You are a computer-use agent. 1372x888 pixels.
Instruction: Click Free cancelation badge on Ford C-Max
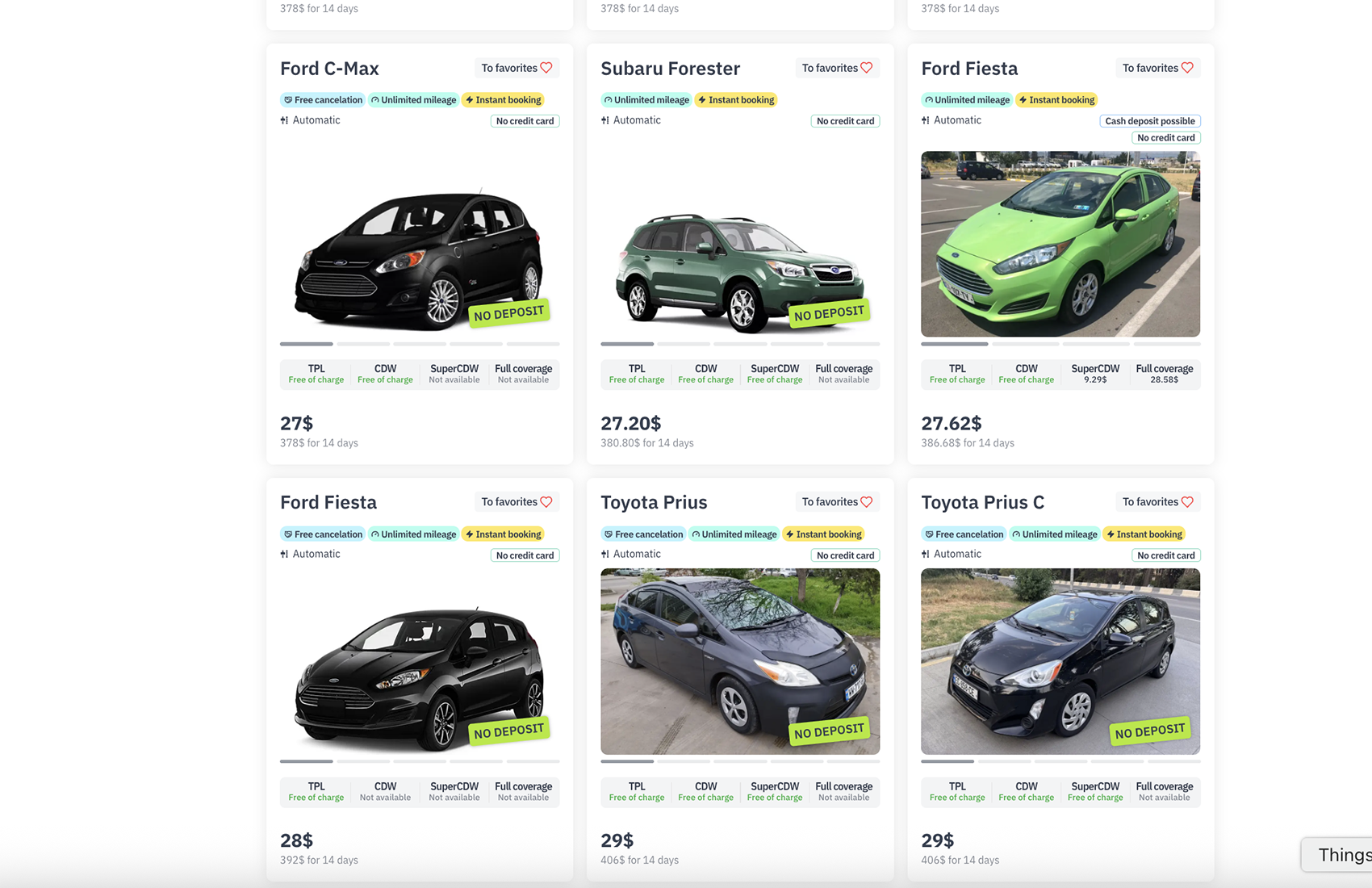click(322, 100)
